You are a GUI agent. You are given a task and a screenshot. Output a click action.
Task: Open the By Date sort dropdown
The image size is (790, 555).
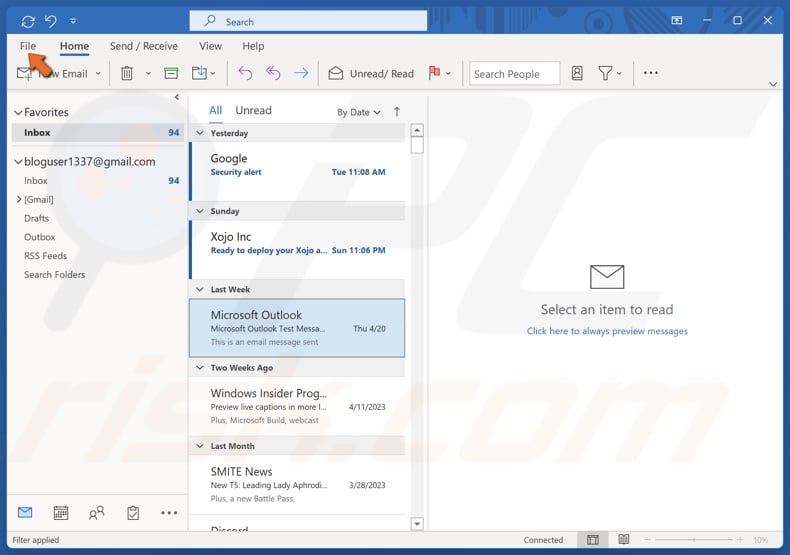tap(359, 112)
